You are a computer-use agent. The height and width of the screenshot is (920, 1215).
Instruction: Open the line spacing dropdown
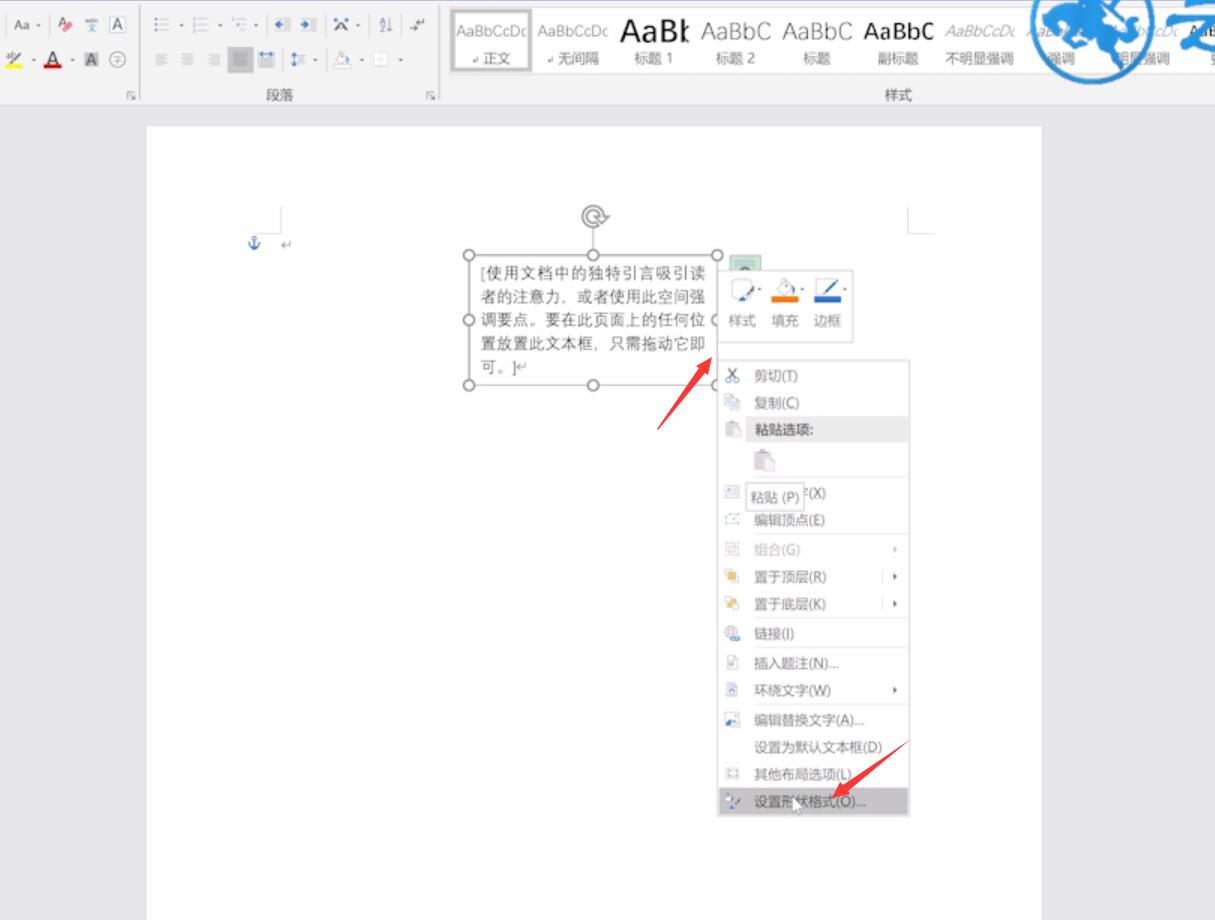pos(303,60)
